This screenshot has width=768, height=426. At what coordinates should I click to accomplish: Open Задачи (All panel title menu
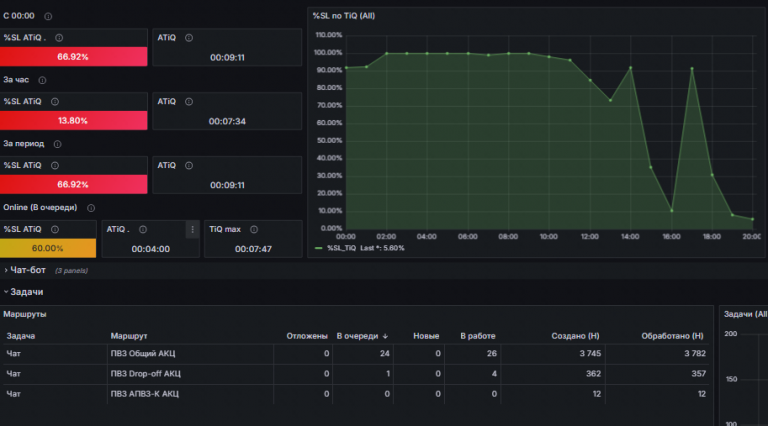pos(745,314)
